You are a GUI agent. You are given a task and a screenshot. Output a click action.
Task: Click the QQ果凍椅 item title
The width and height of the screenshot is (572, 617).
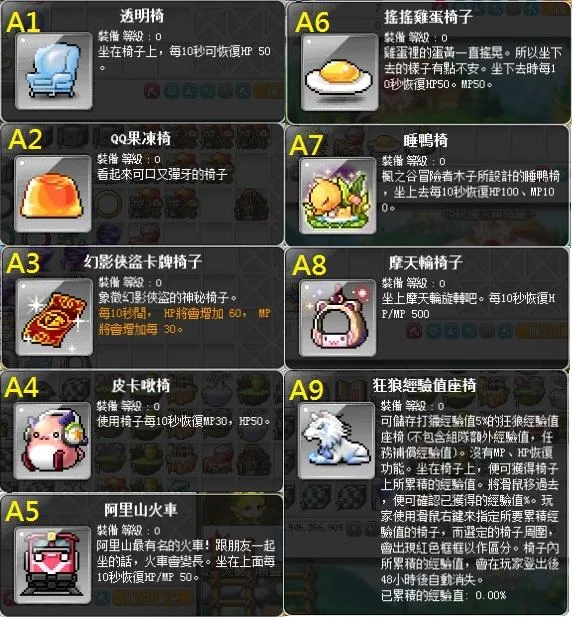[x=140, y=139]
